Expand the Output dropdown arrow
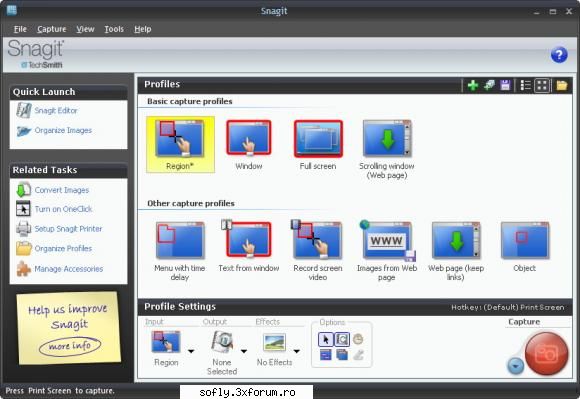580x399 pixels. (x=244, y=351)
